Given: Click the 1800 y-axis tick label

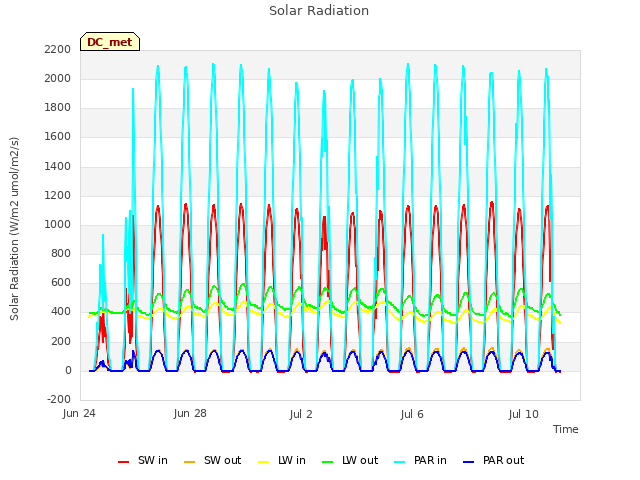Looking at the screenshot, I should [58, 107].
